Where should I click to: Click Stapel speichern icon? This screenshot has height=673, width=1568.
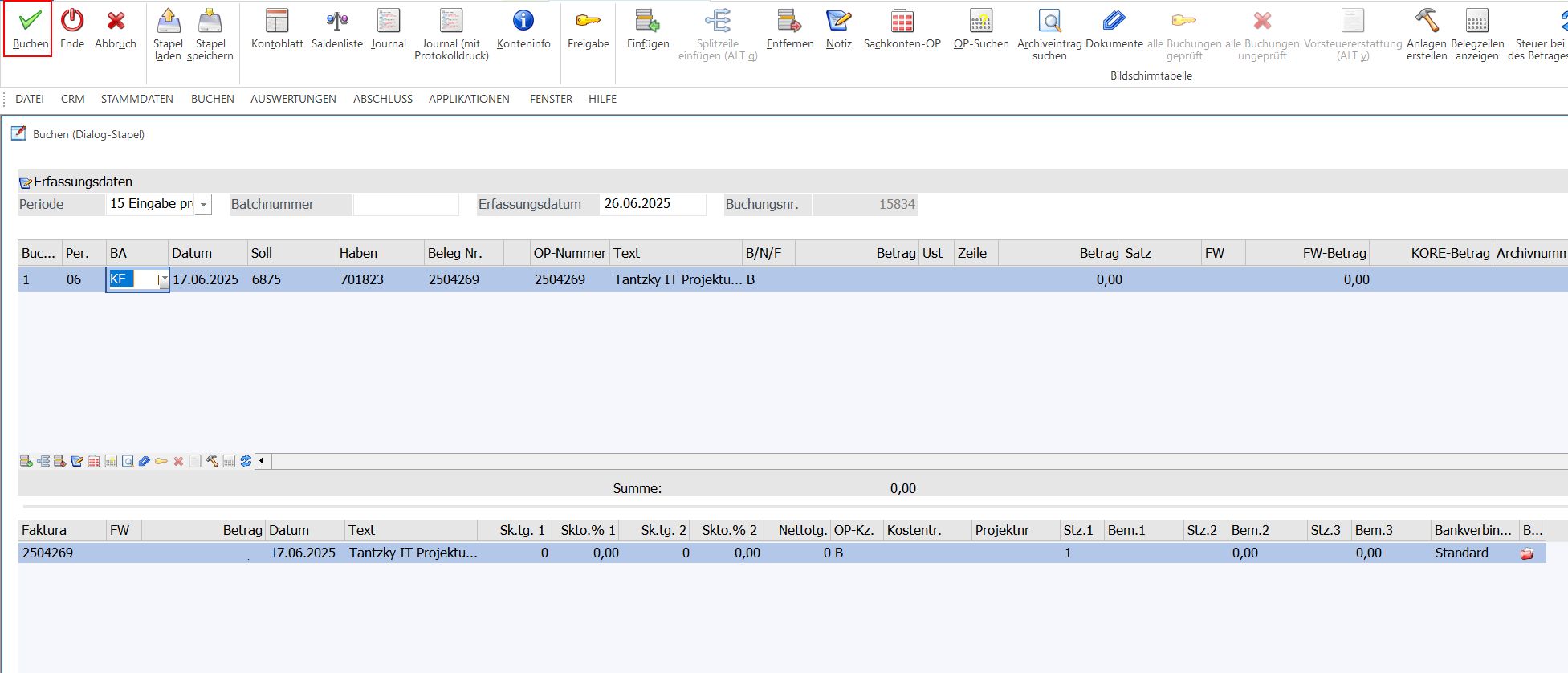point(210,21)
